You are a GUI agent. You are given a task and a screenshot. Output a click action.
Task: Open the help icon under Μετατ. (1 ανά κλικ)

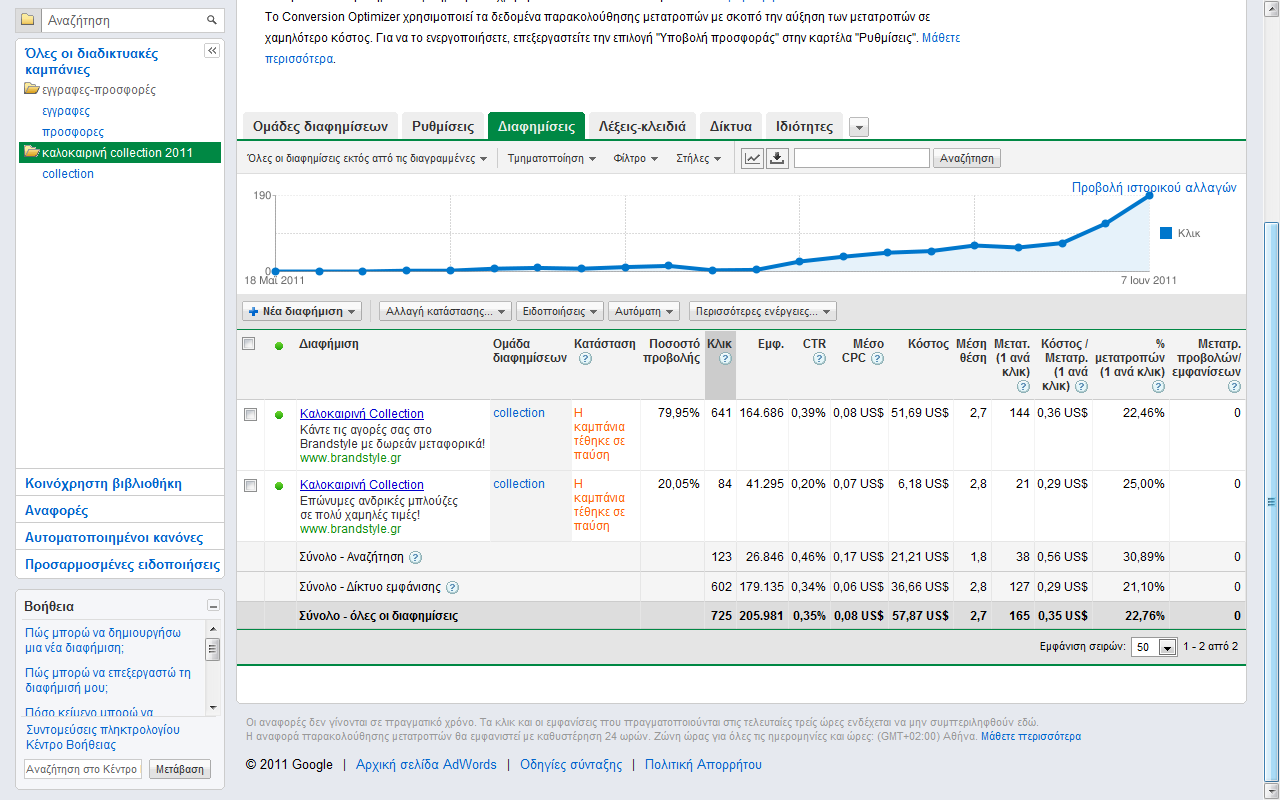pos(1023,387)
